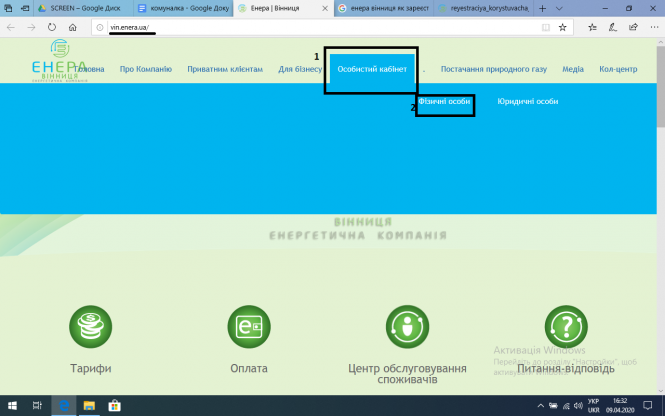Show hidden system tray icons
665x416 pixels.
point(541,406)
